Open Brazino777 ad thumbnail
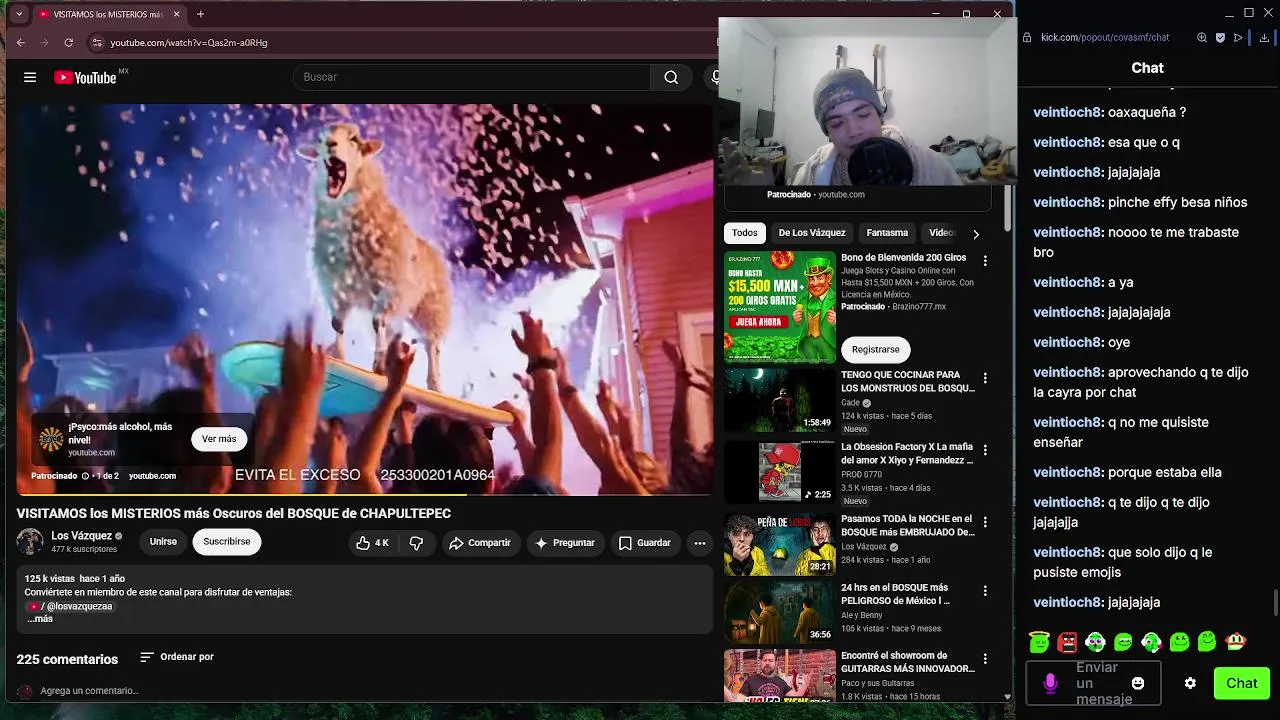This screenshot has height=720, width=1280. tap(780, 307)
